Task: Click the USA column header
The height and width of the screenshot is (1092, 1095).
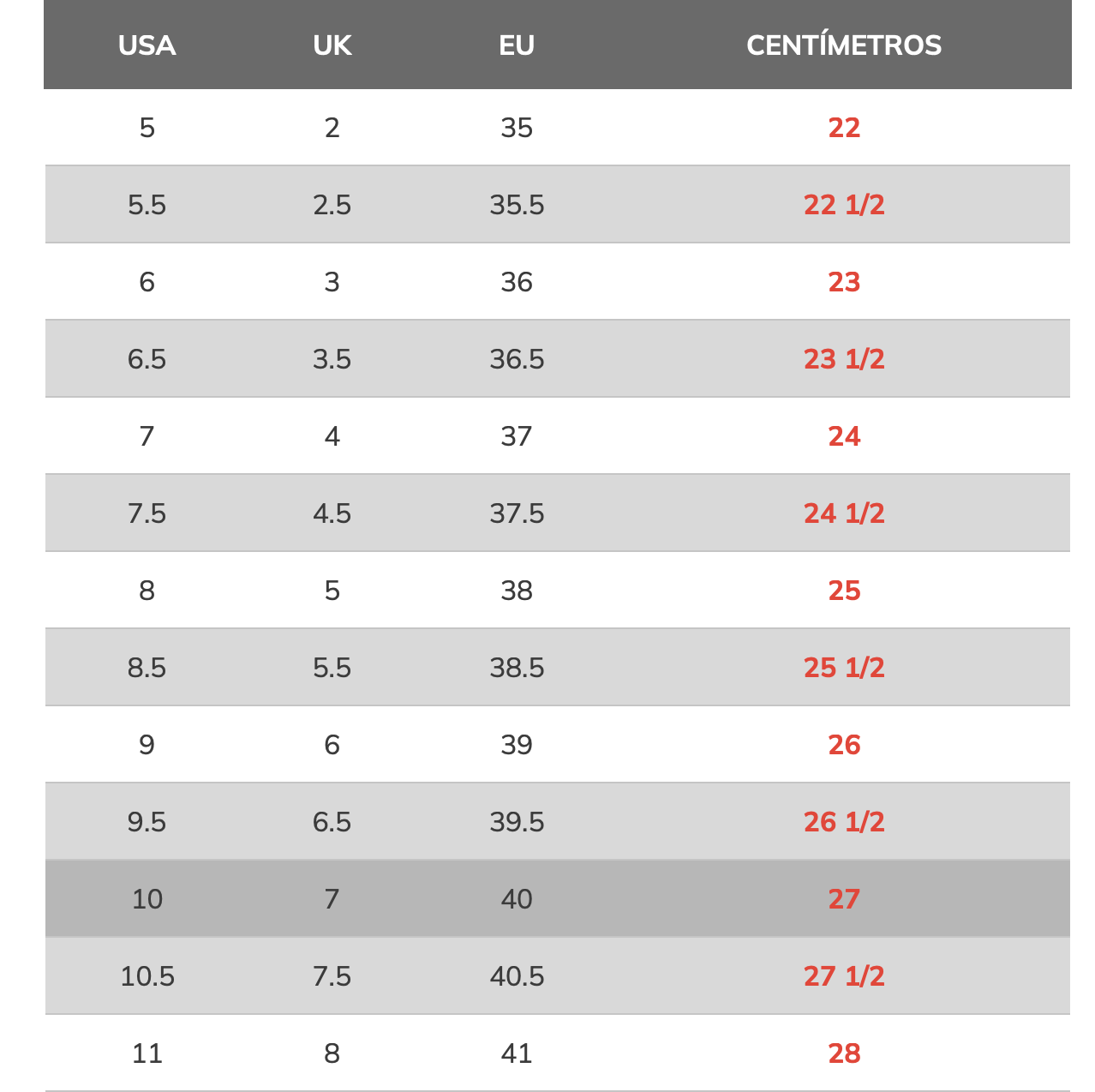Action: (147, 45)
